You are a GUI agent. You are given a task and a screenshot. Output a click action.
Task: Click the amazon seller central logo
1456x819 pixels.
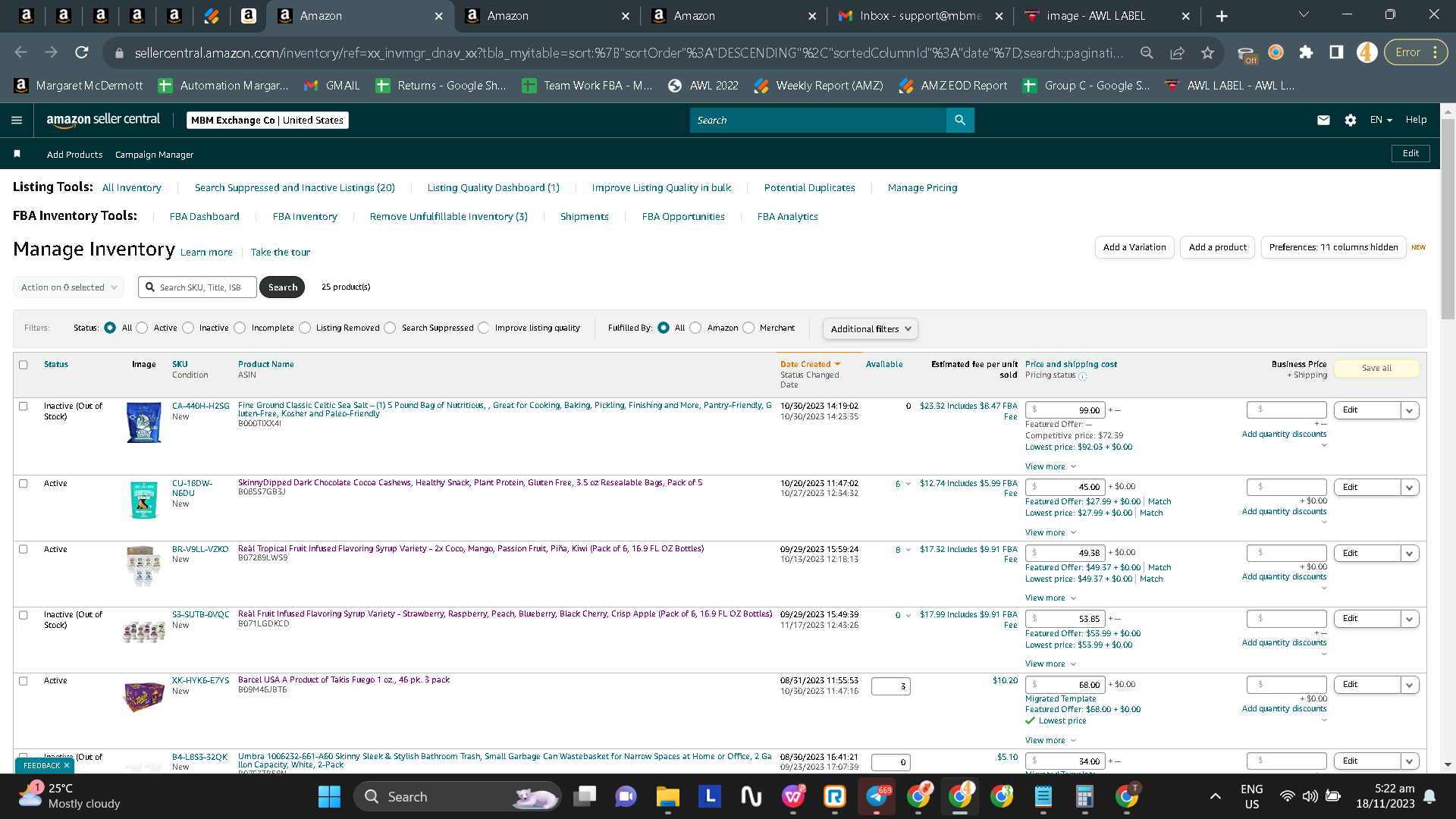point(103,120)
